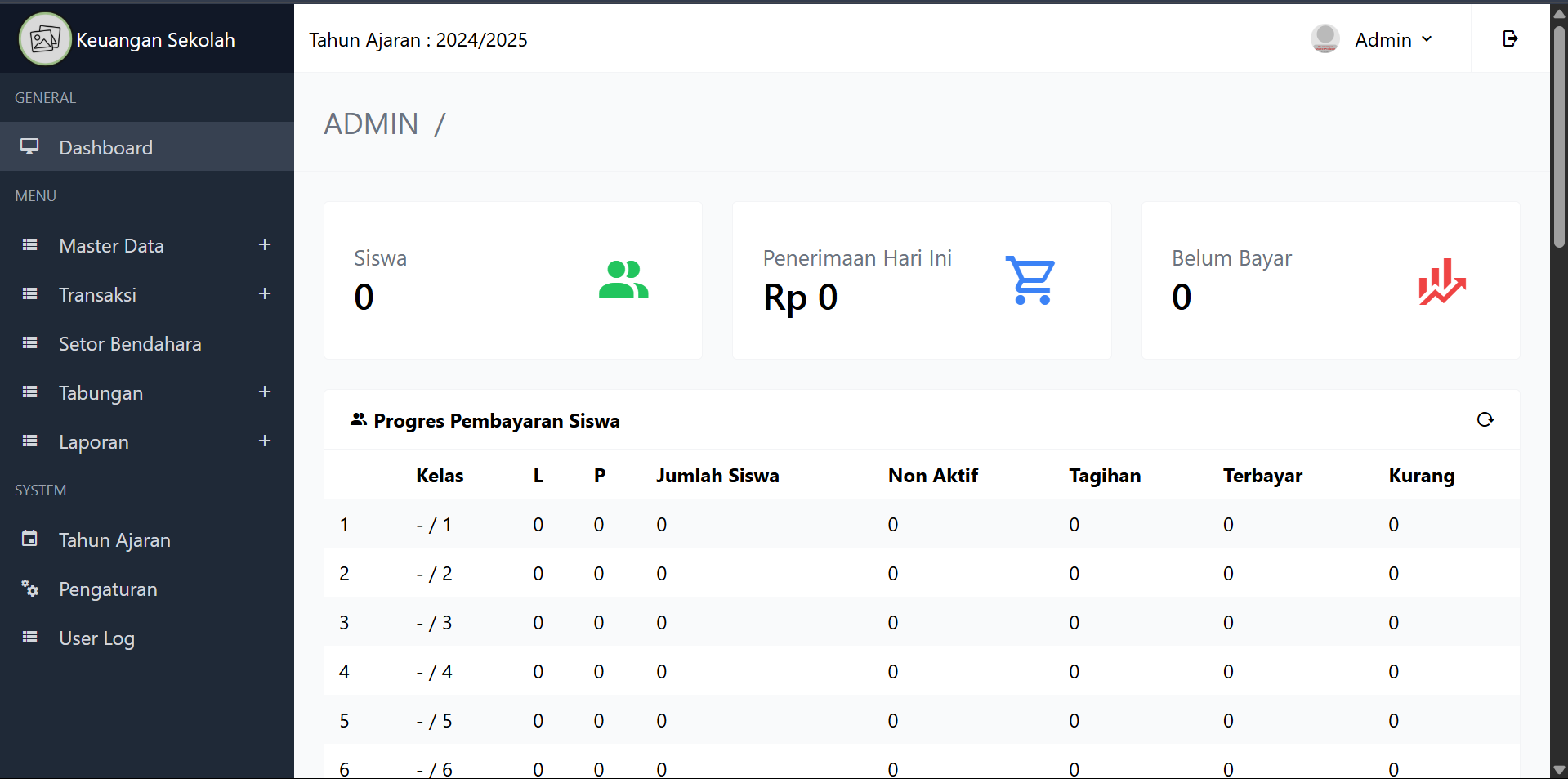Viewport: 1568px width, 779px height.
Task: Click the Admin avatar picture
Action: [x=1325, y=38]
